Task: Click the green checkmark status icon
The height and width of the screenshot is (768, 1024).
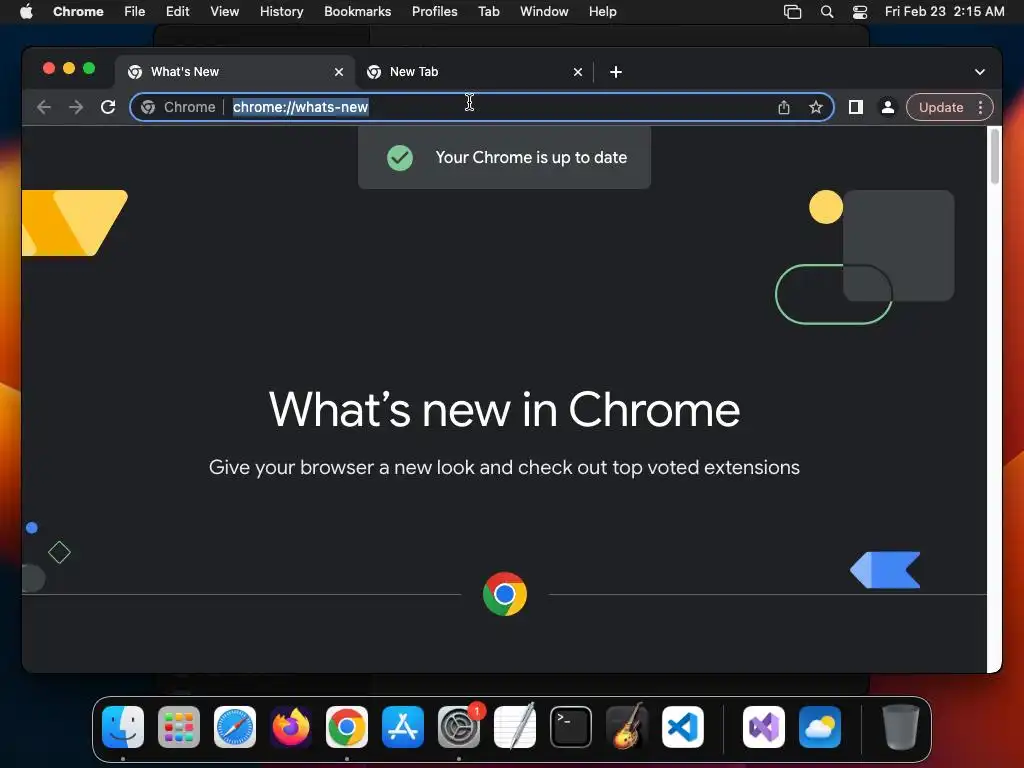Action: click(x=400, y=157)
